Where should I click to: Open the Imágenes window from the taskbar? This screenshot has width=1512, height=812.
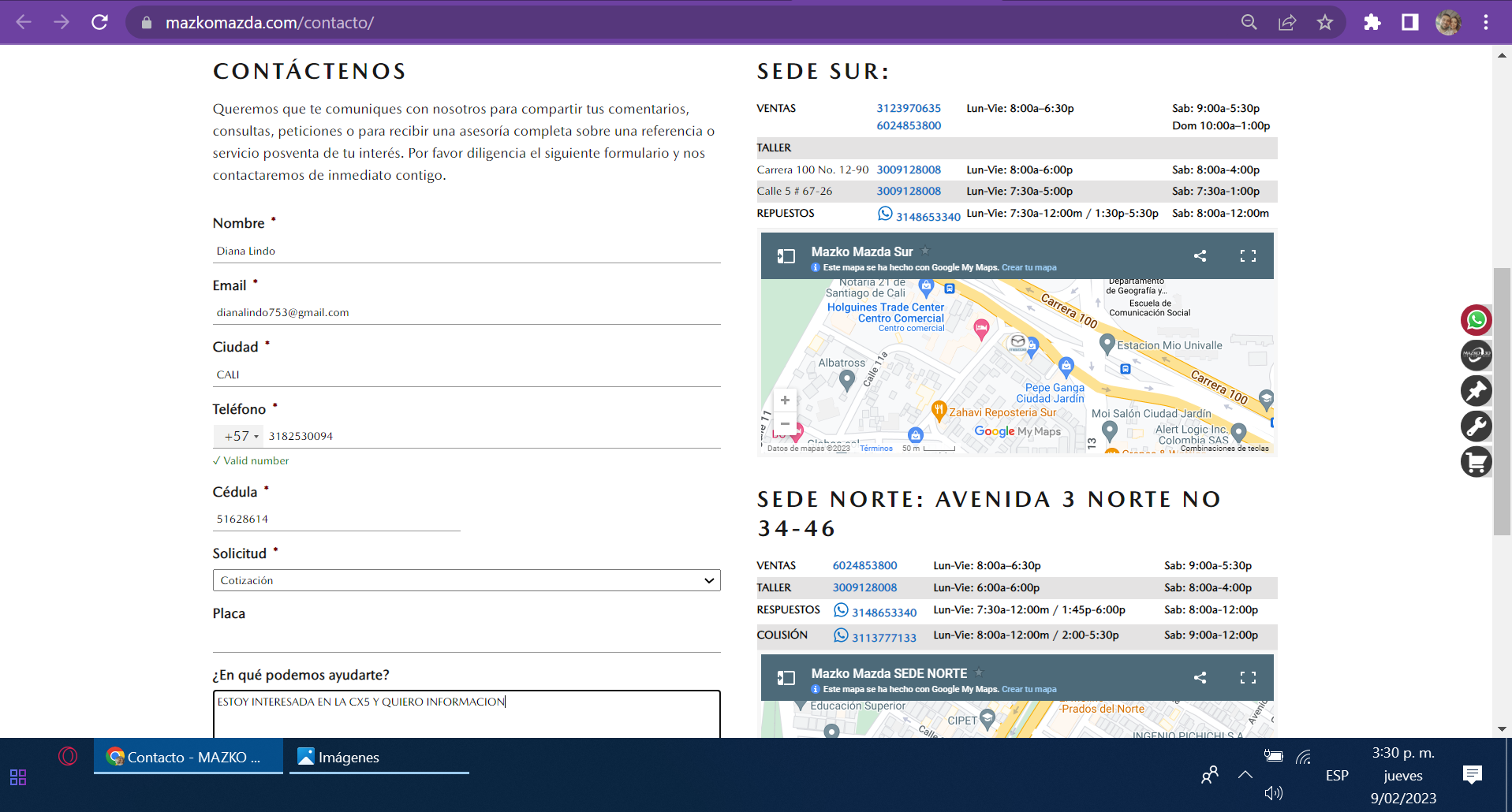click(x=379, y=757)
